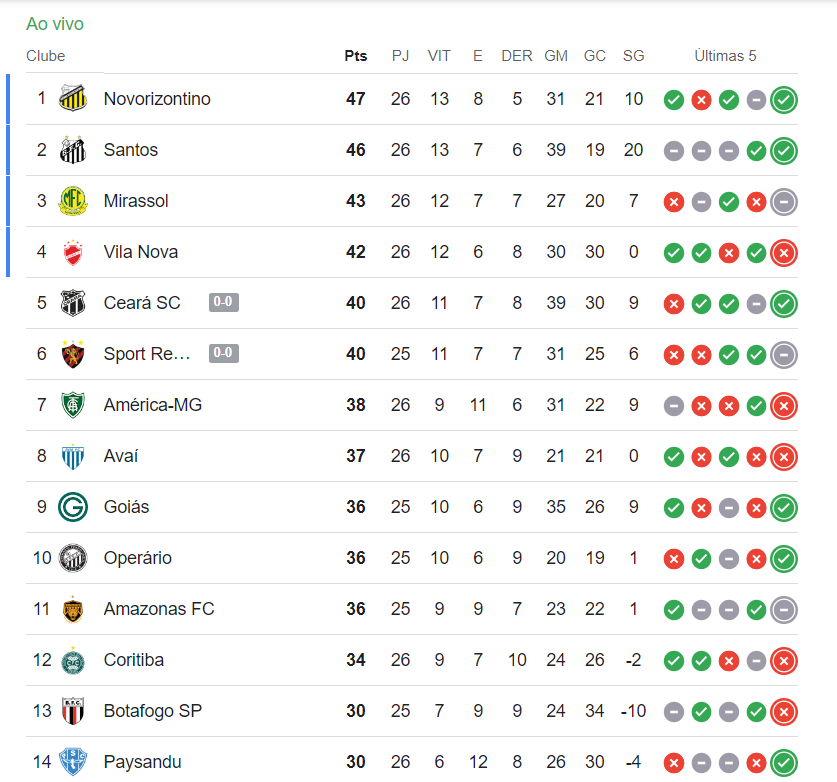Screen dimensions: 837x782
Task: Click the Últimas 5 column header
Action: pyautogui.click(x=725, y=56)
